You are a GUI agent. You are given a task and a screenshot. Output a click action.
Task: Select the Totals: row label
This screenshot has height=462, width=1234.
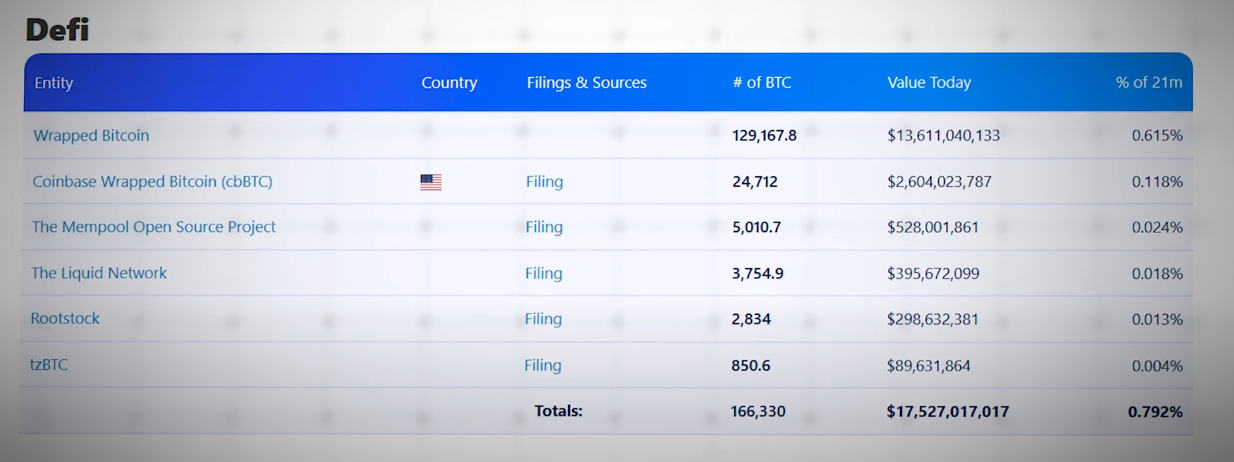click(x=558, y=410)
